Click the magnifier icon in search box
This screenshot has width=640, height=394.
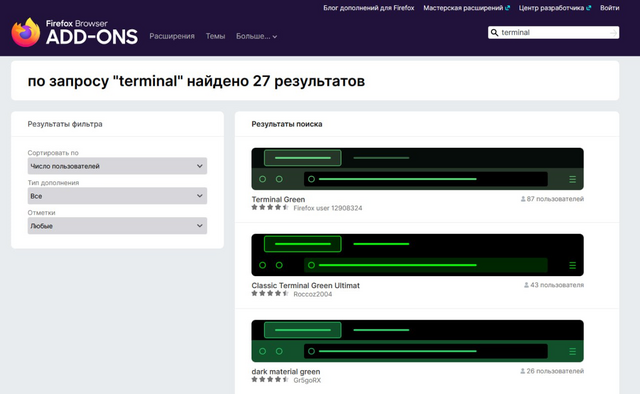pyautogui.click(x=494, y=33)
